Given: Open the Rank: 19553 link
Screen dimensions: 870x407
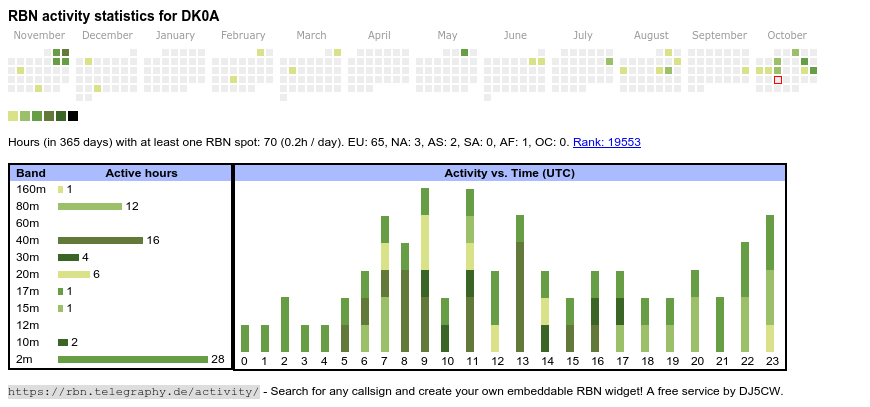Looking at the screenshot, I should (x=606, y=143).
